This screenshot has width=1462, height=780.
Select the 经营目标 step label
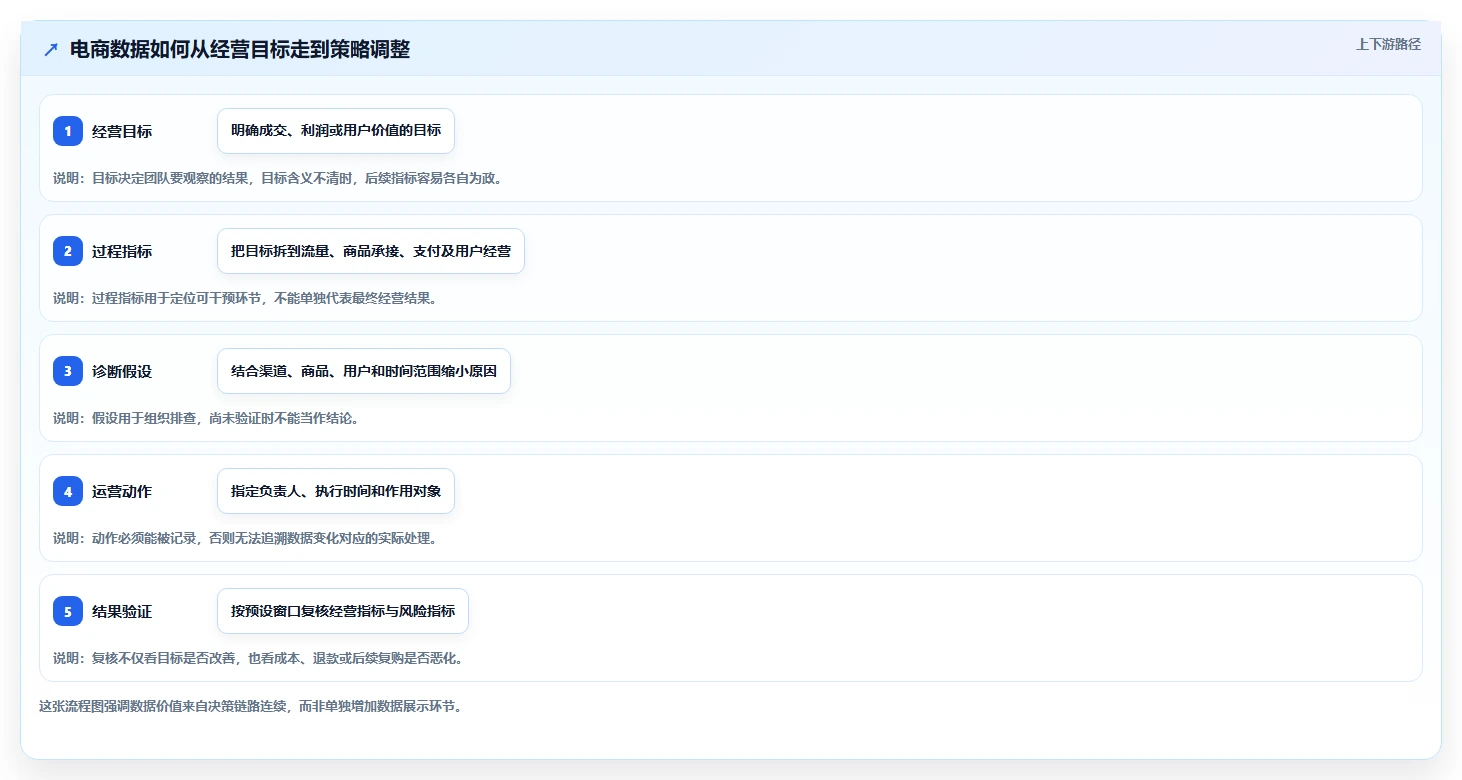pyautogui.click(x=122, y=131)
